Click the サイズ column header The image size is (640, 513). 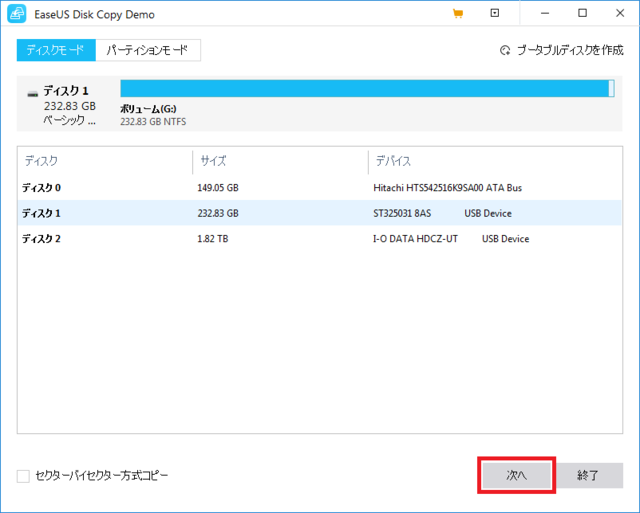[x=213, y=161]
